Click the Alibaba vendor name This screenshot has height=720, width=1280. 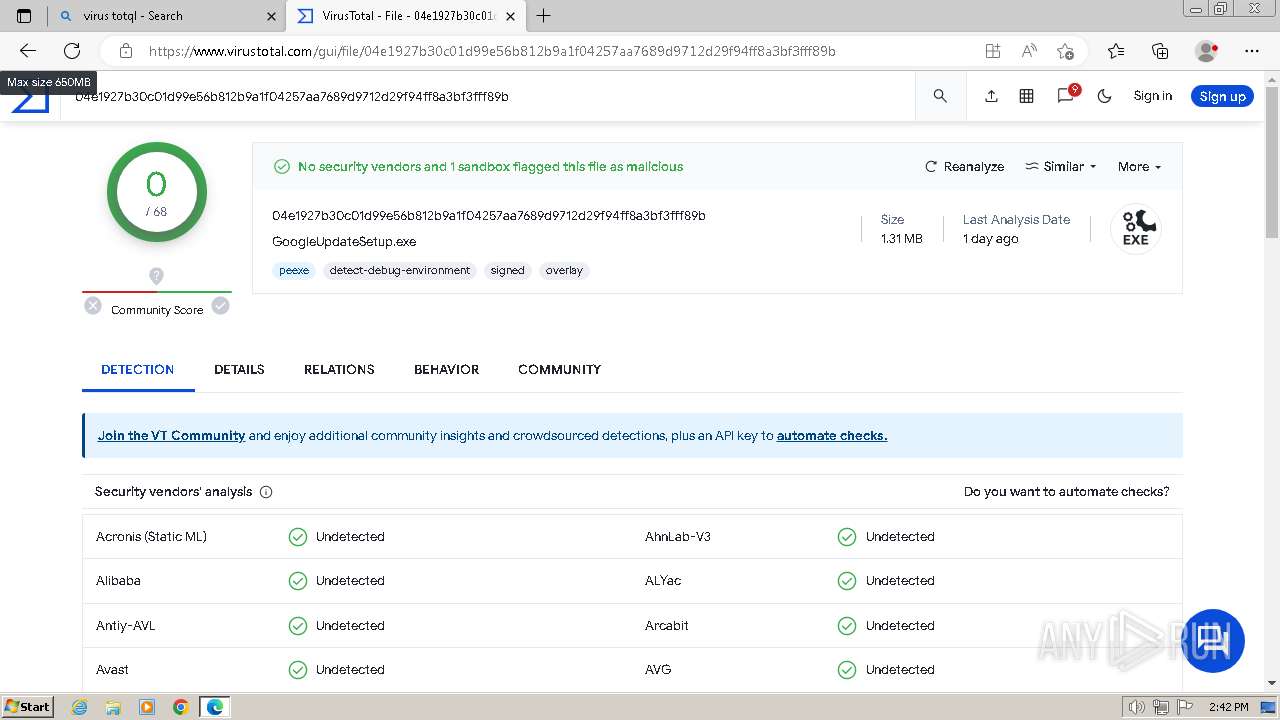118,581
